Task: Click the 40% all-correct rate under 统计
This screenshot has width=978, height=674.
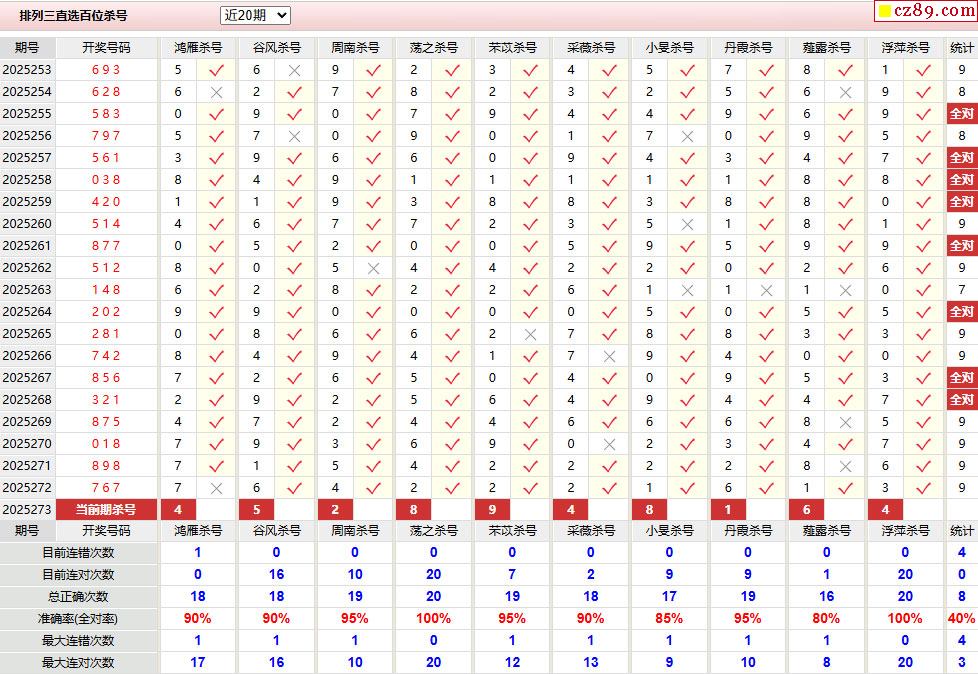Action: click(x=961, y=619)
